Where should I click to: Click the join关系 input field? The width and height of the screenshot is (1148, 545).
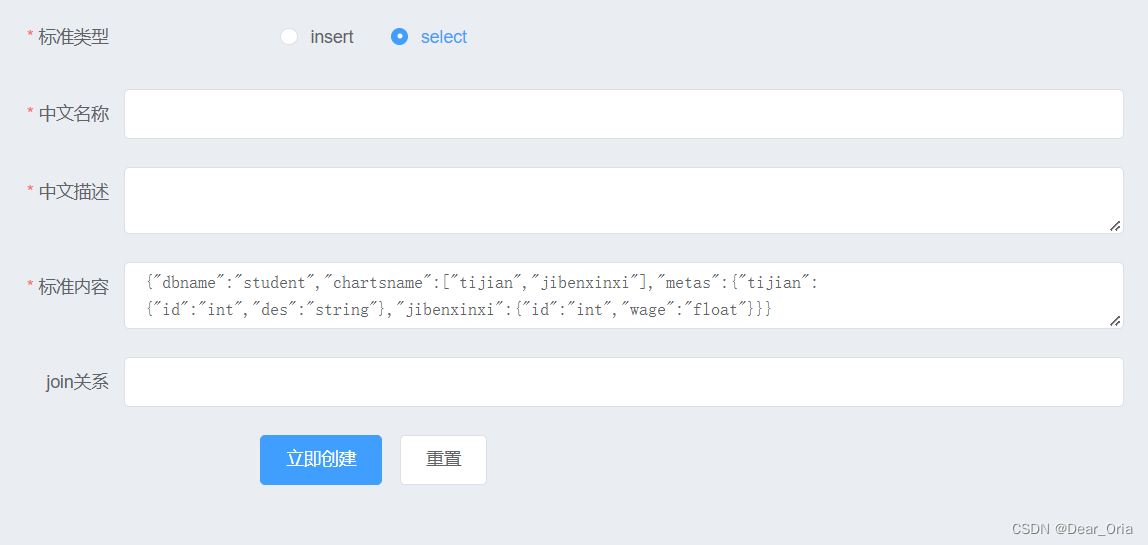624,382
